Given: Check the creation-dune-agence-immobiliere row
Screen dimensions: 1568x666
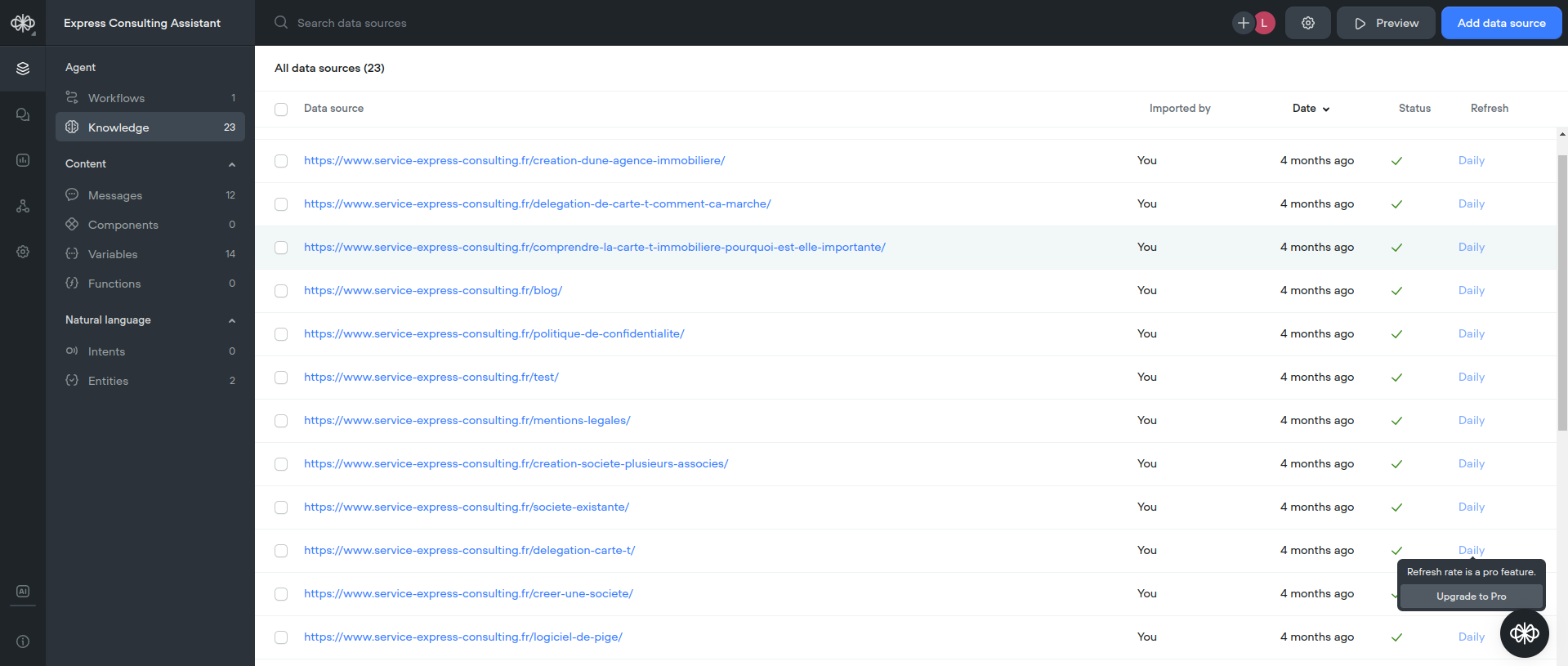Looking at the screenshot, I should point(281,161).
